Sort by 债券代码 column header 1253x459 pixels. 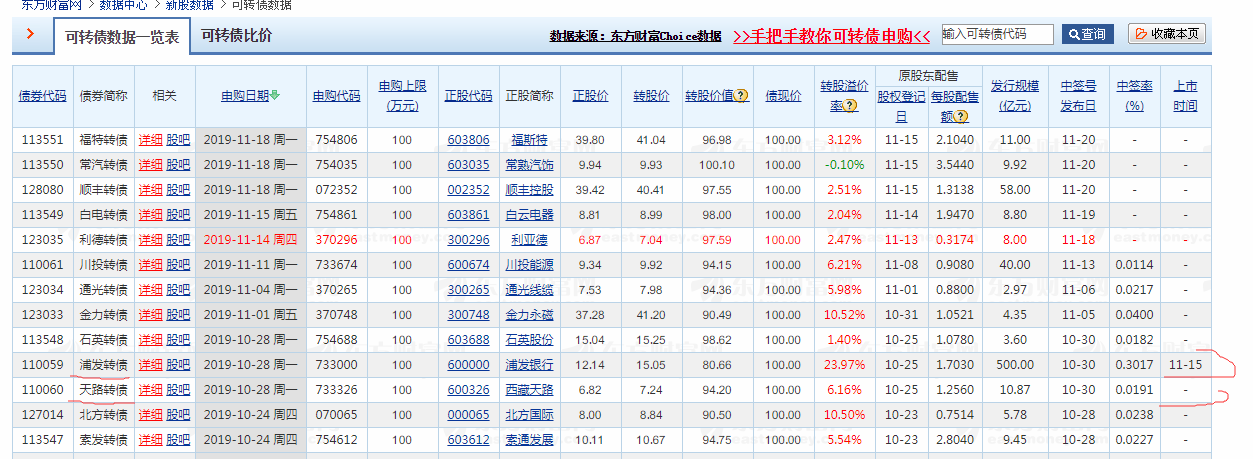[43, 96]
